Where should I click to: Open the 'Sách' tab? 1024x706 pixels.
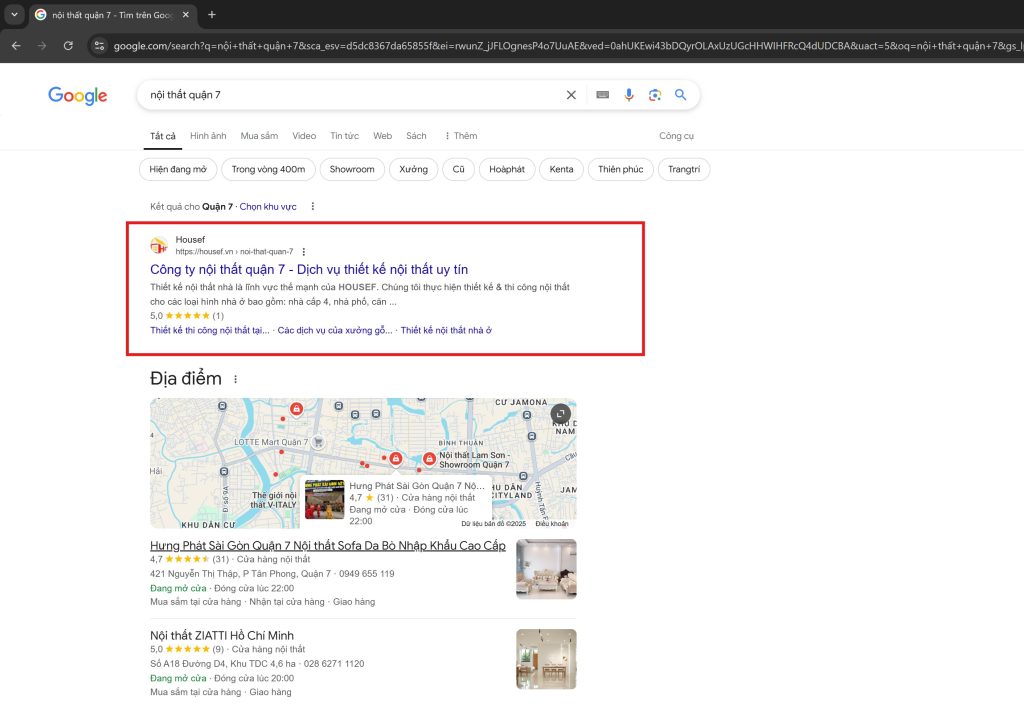pos(416,136)
